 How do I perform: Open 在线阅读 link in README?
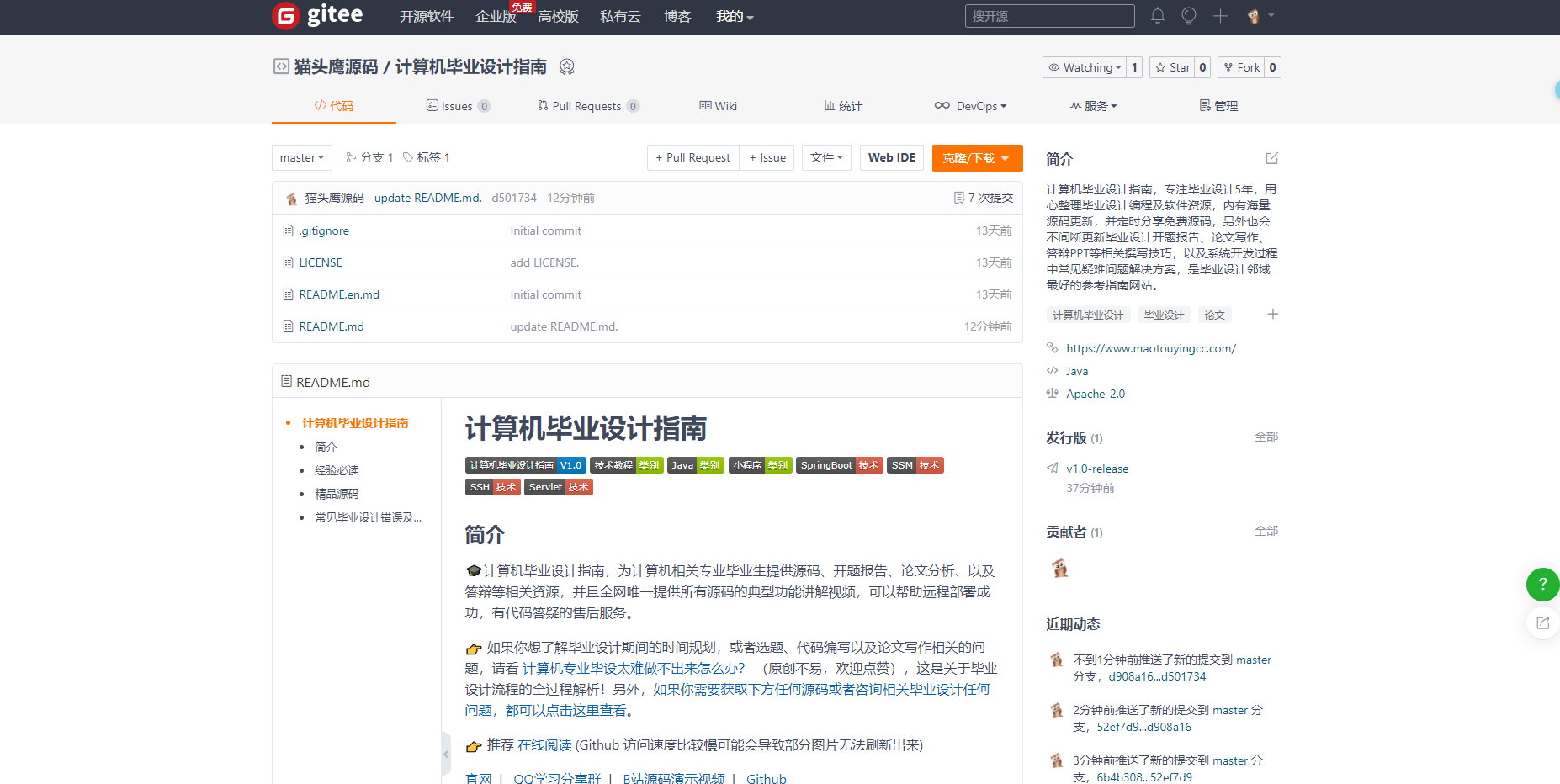(544, 745)
